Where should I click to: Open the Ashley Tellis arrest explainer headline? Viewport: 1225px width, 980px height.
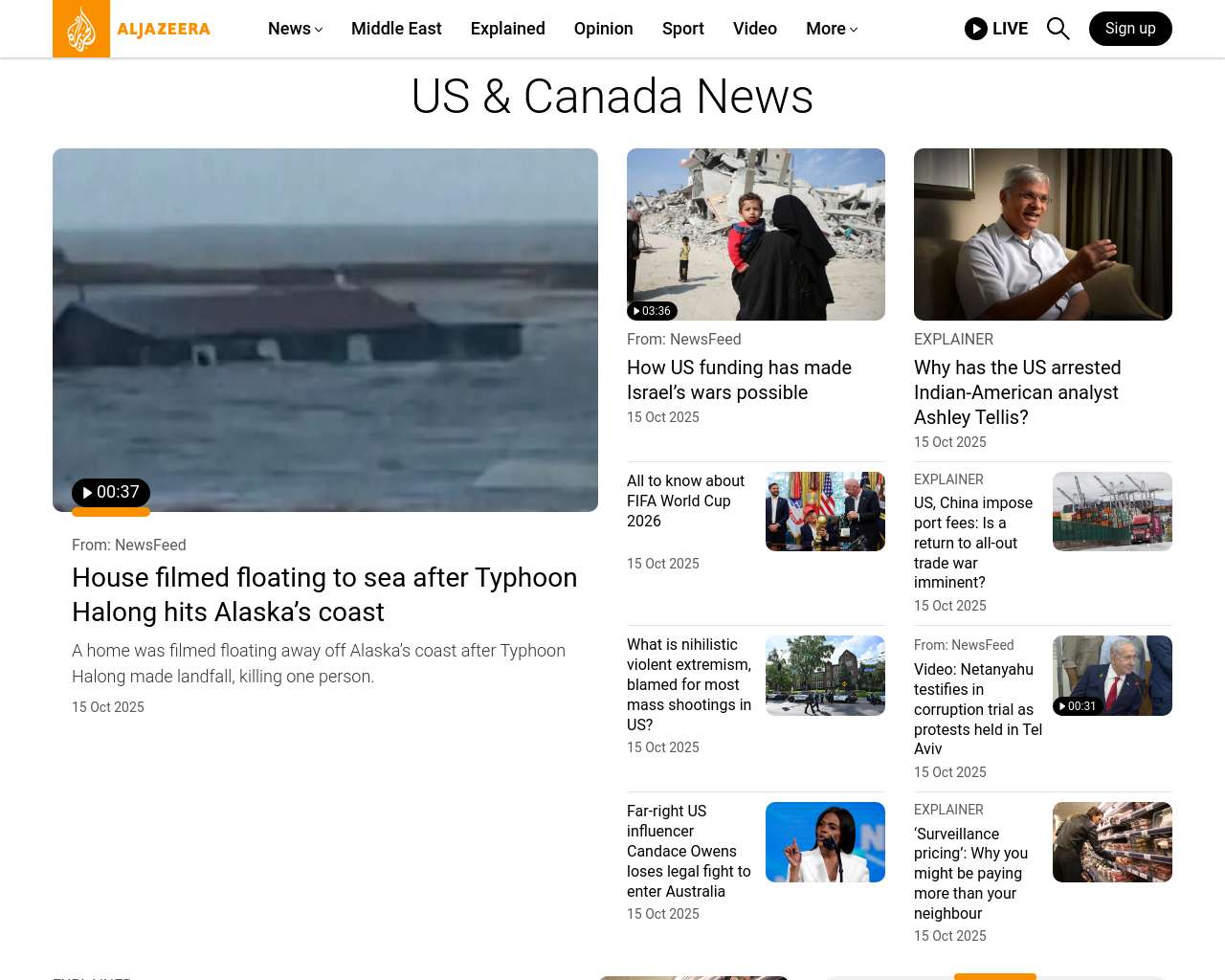[1017, 392]
